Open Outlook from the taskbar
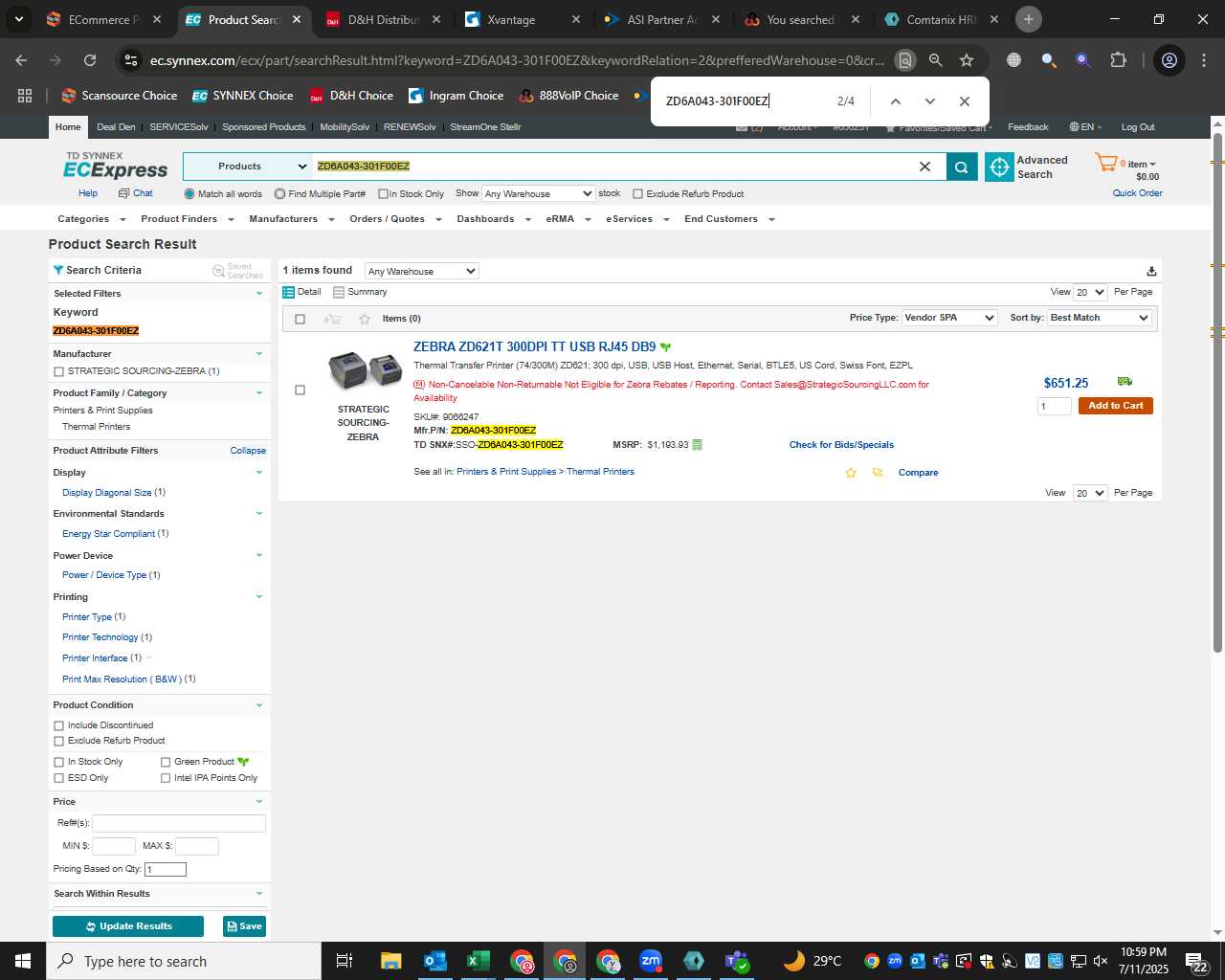 tap(434, 961)
